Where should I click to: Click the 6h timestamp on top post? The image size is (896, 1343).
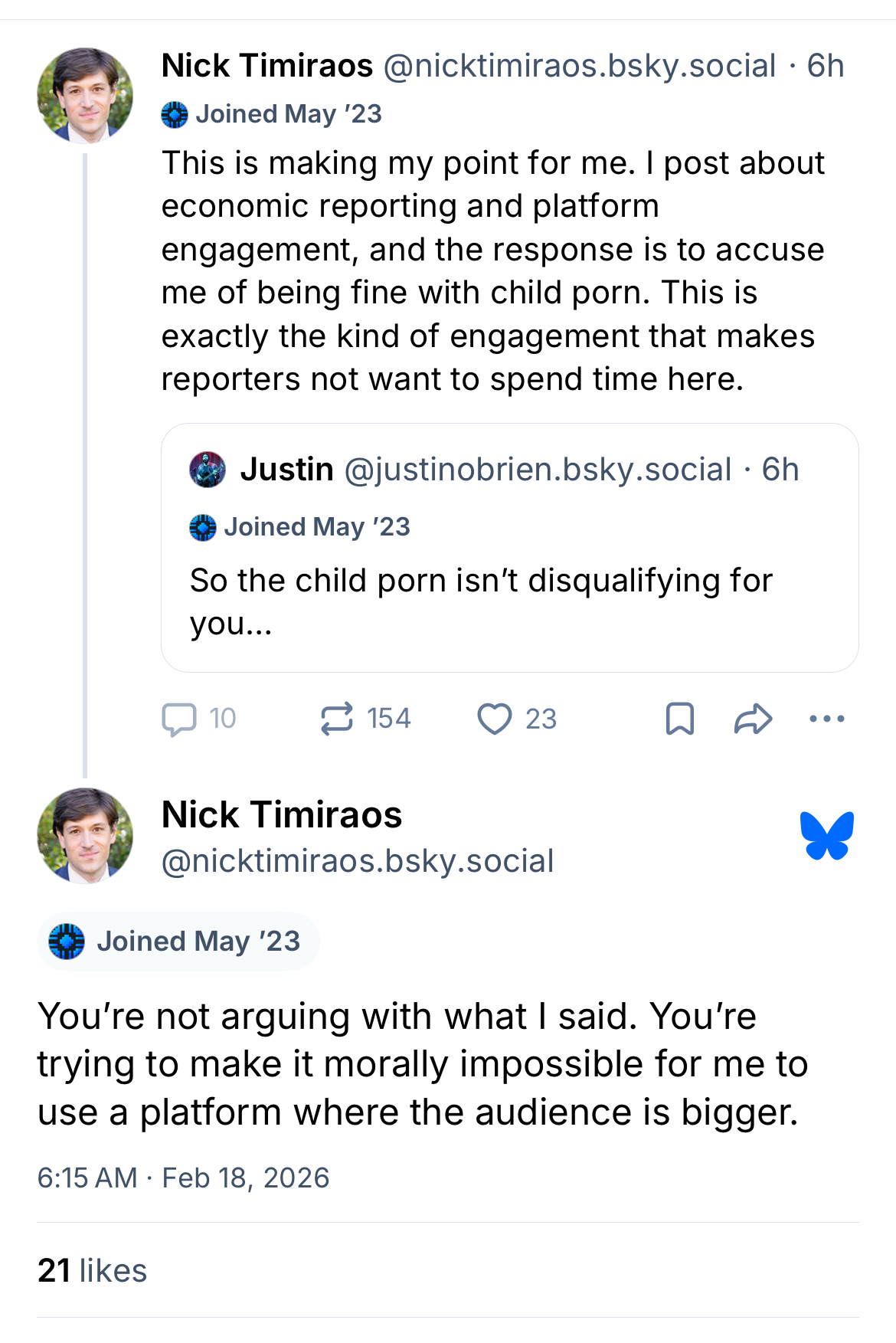826,67
